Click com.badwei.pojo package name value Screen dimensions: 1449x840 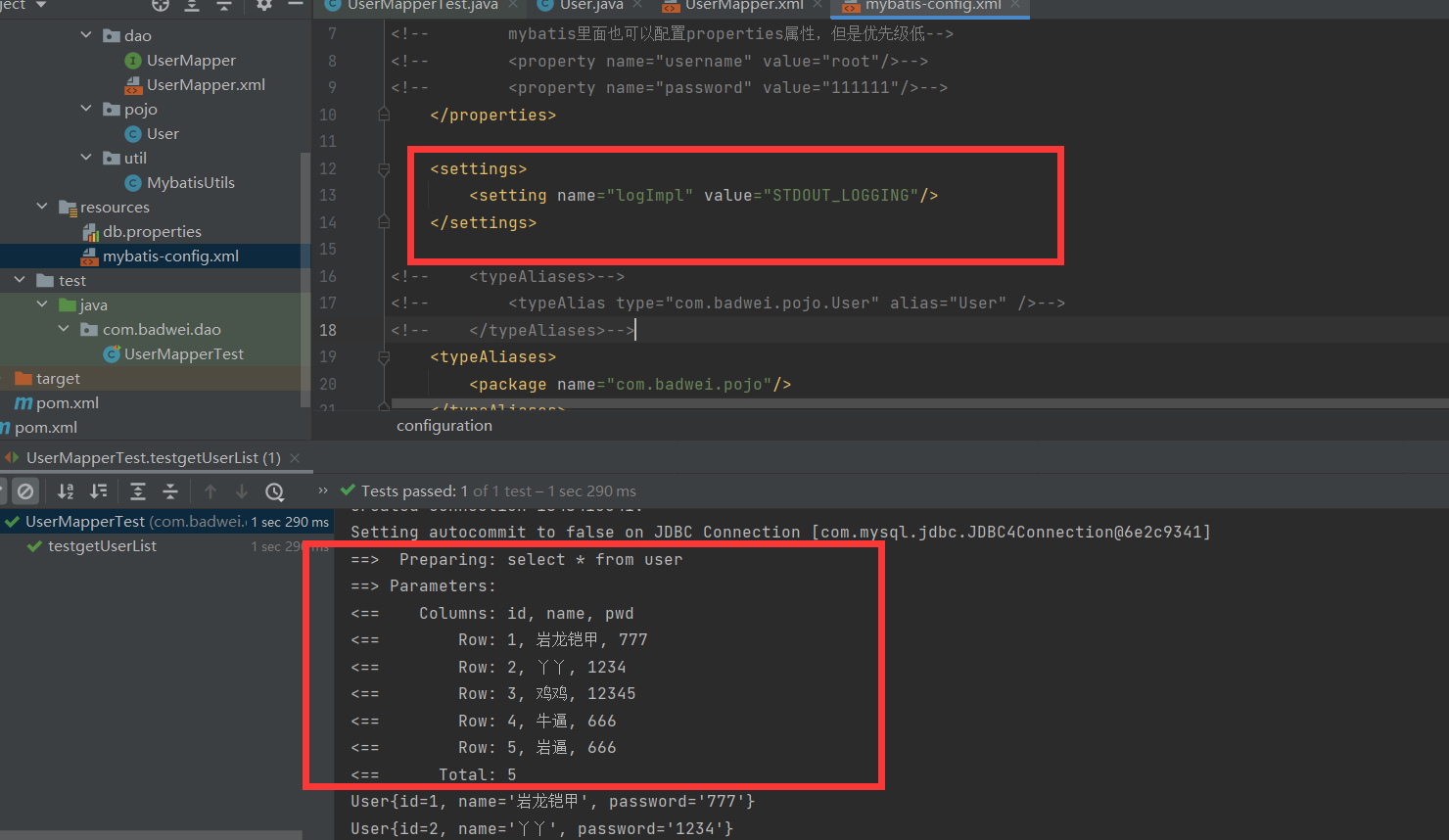(x=689, y=385)
